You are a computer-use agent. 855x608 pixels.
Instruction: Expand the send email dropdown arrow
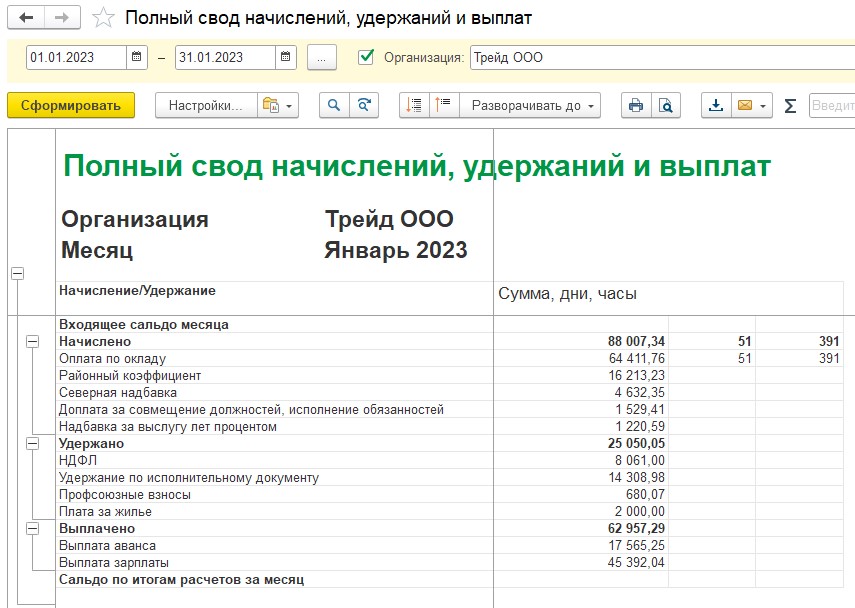(x=763, y=106)
